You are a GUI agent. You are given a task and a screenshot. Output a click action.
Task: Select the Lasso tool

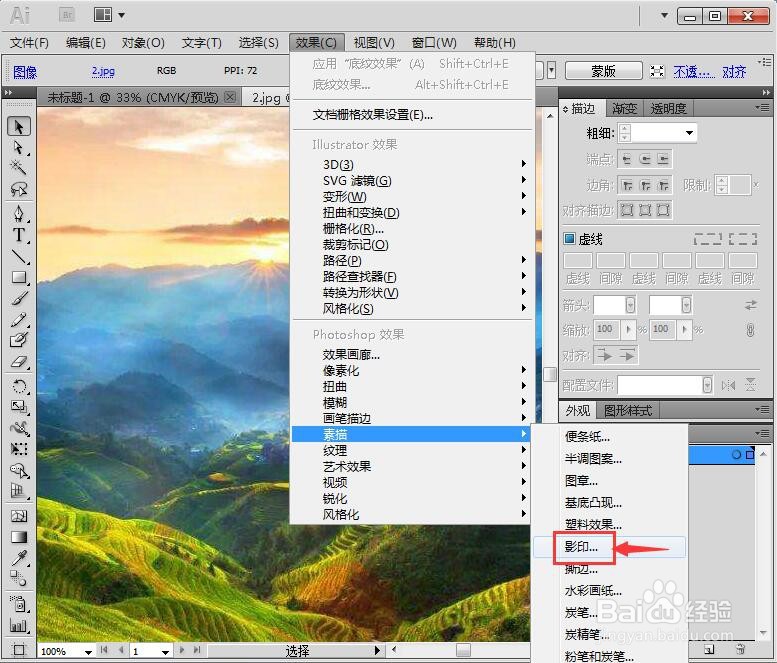[19, 189]
